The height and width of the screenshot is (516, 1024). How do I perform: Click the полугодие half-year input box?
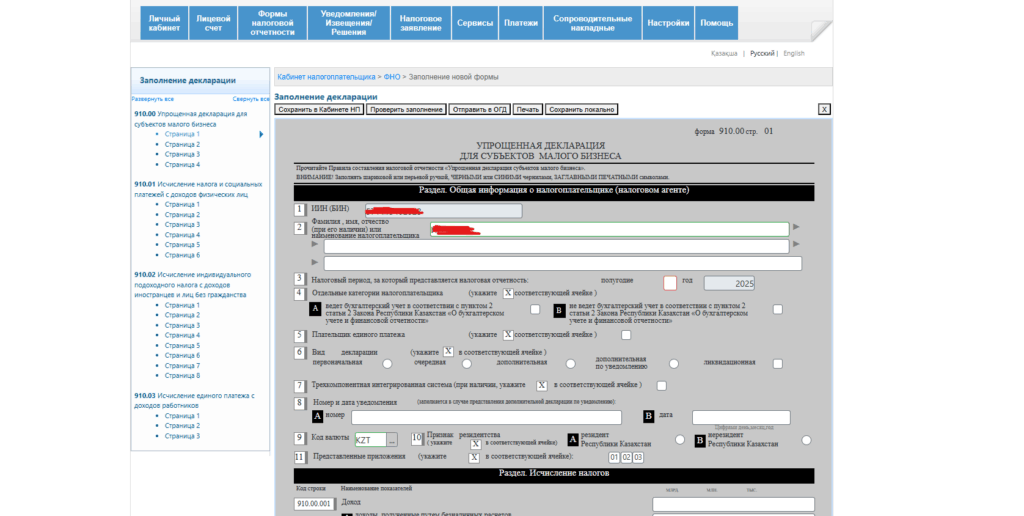pyautogui.click(x=670, y=283)
